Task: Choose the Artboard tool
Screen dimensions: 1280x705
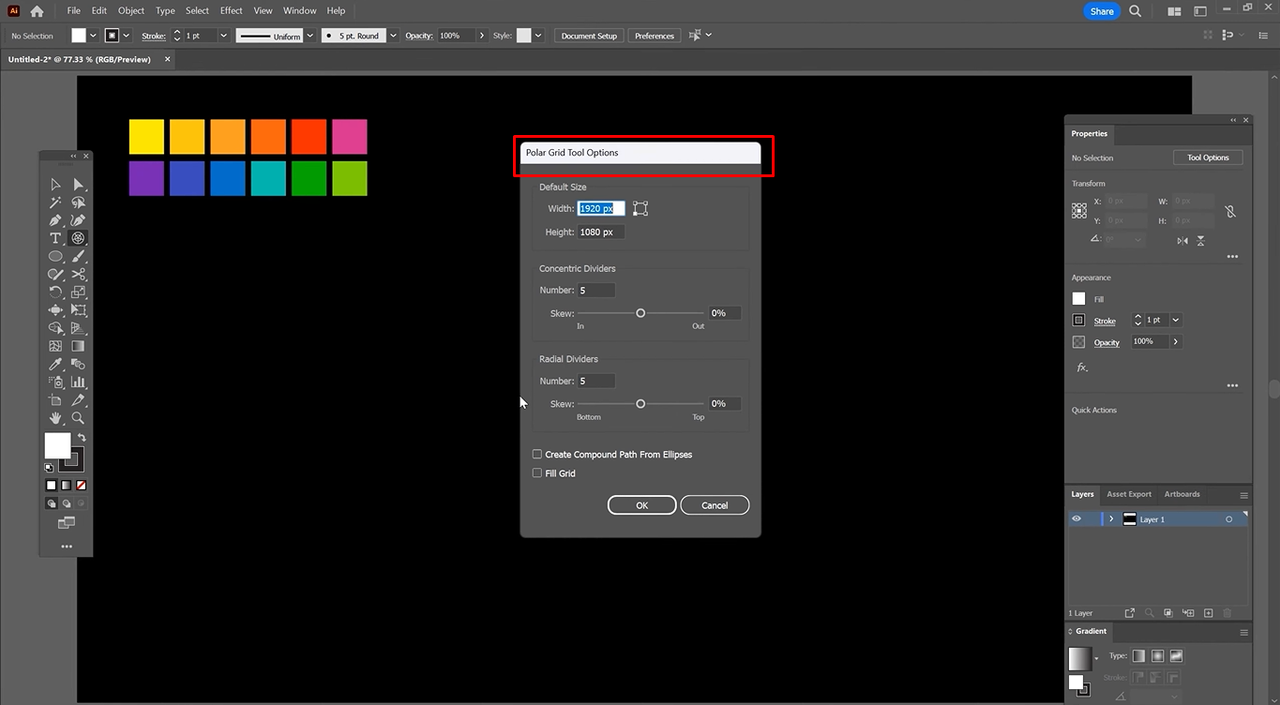Action: (56, 401)
